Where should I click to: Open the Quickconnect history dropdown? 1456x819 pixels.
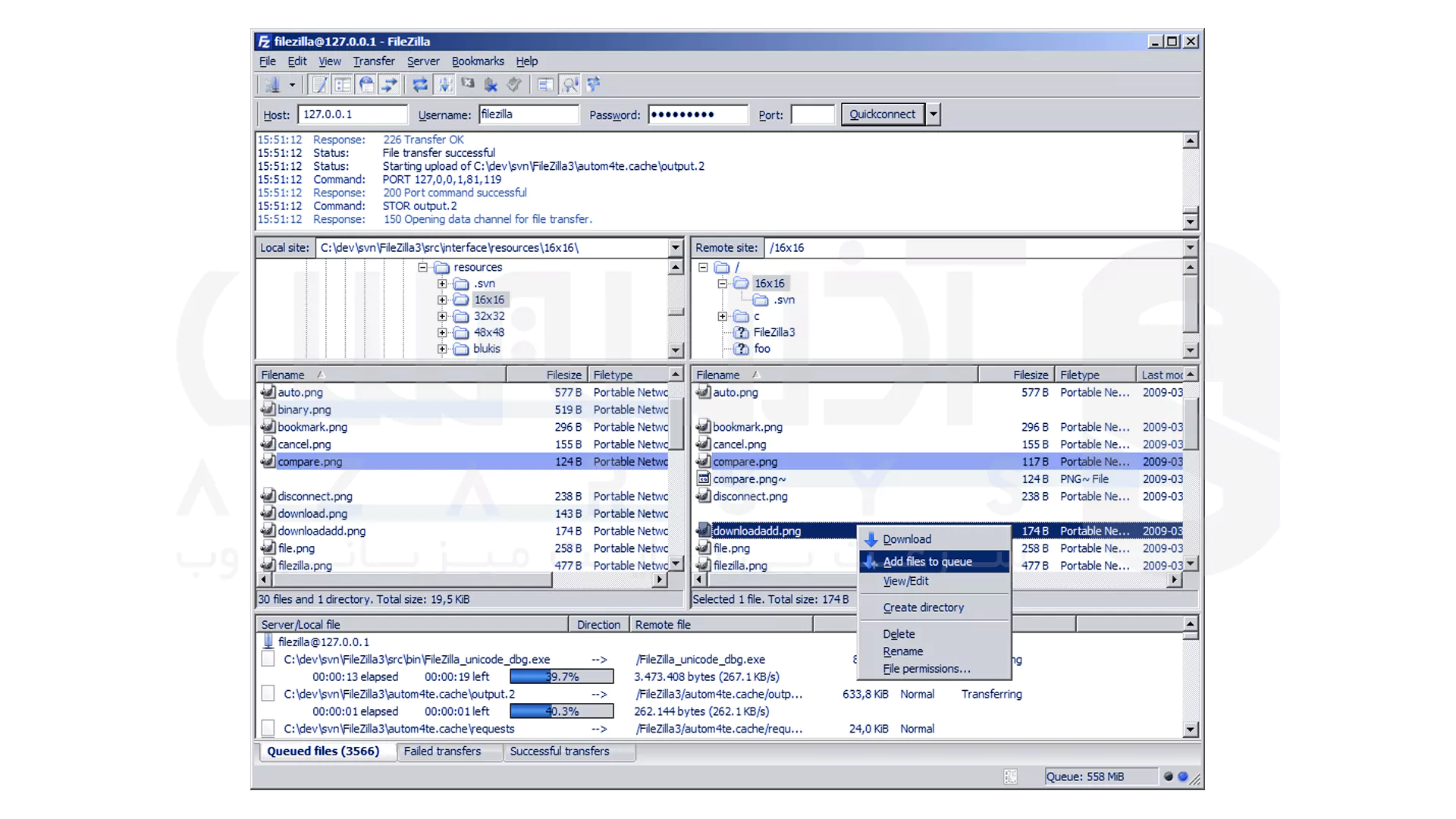click(x=932, y=114)
